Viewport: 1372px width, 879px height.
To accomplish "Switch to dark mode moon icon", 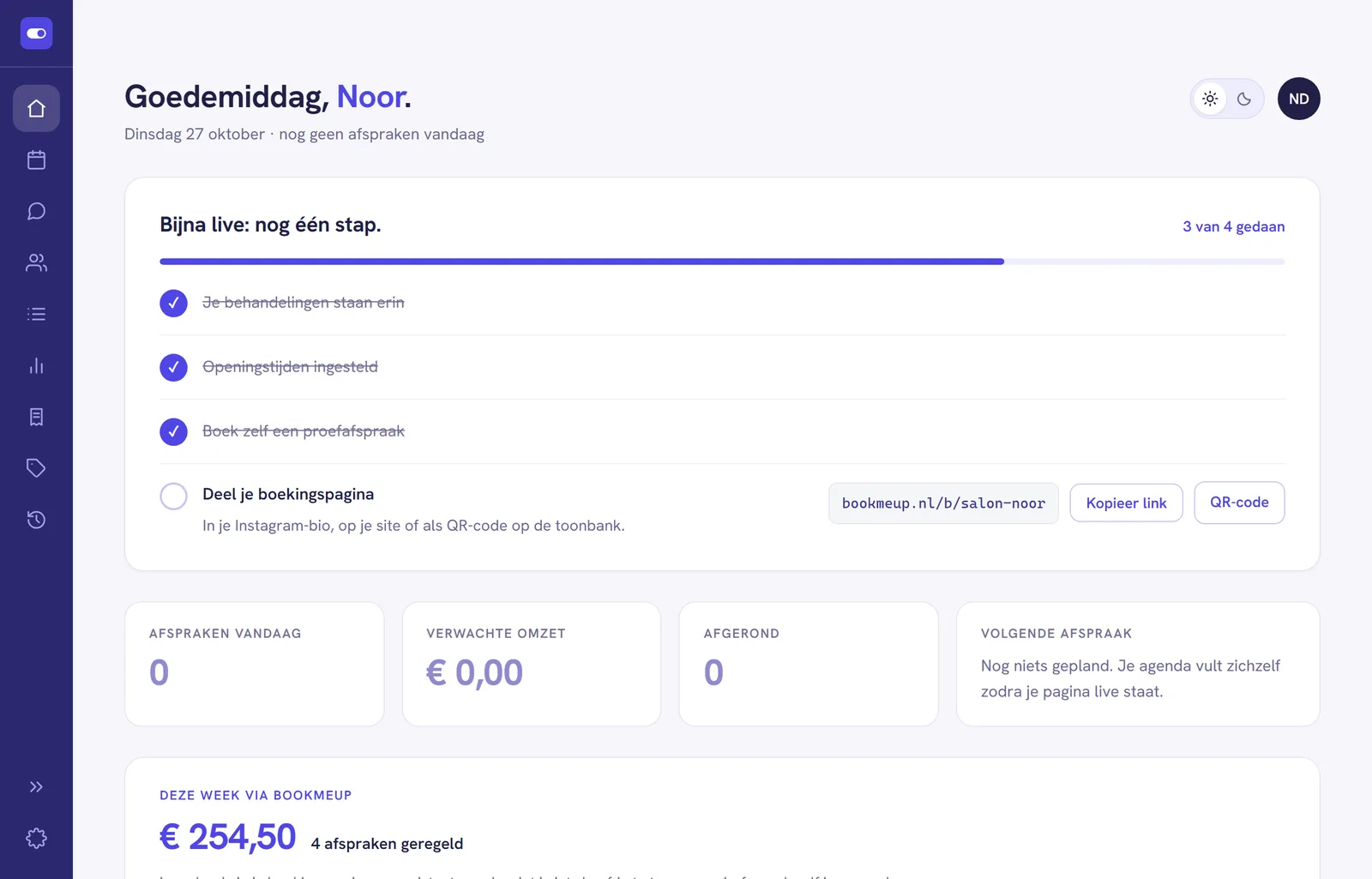I will point(1244,99).
